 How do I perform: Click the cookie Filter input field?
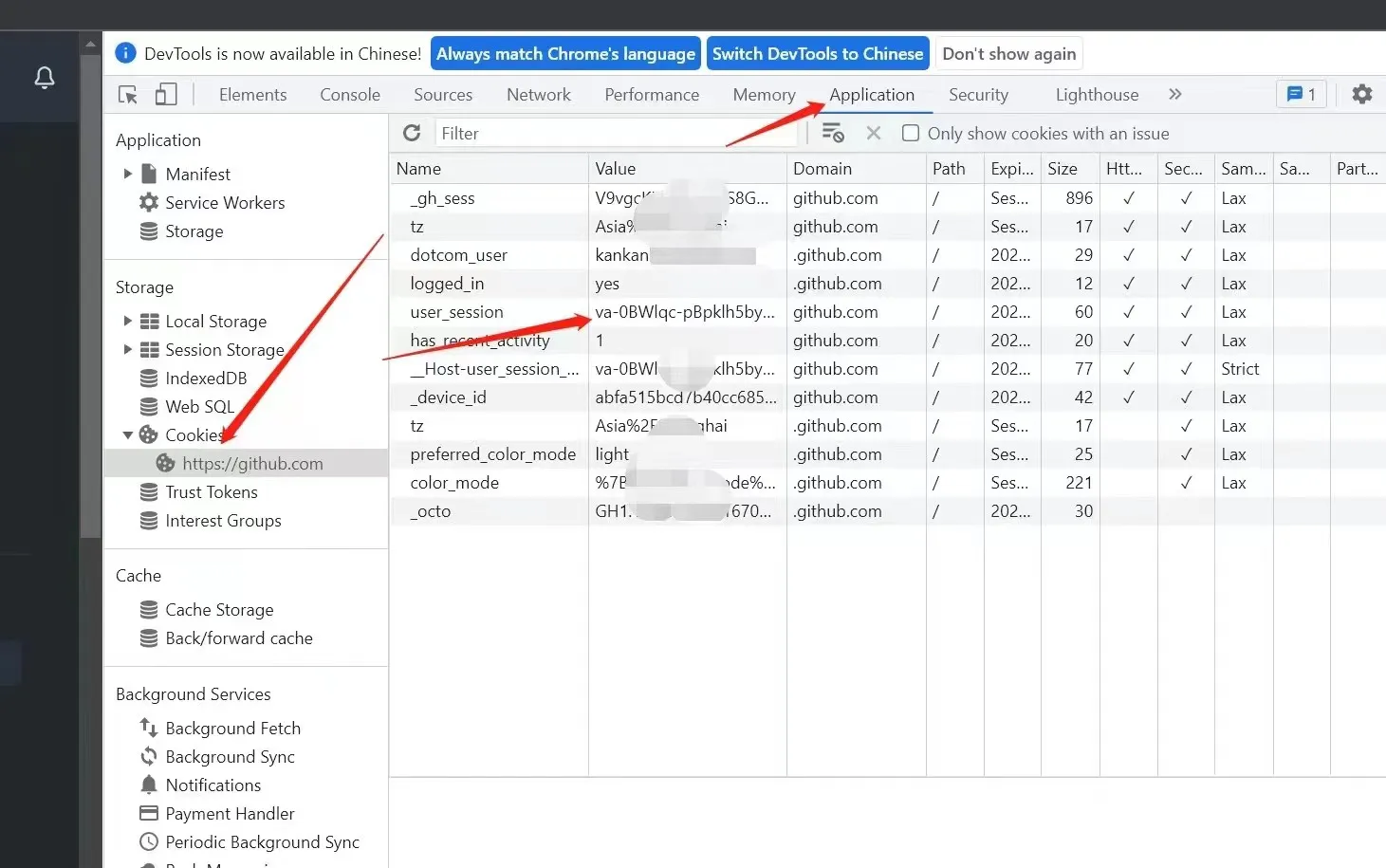(x=617, y=134)
